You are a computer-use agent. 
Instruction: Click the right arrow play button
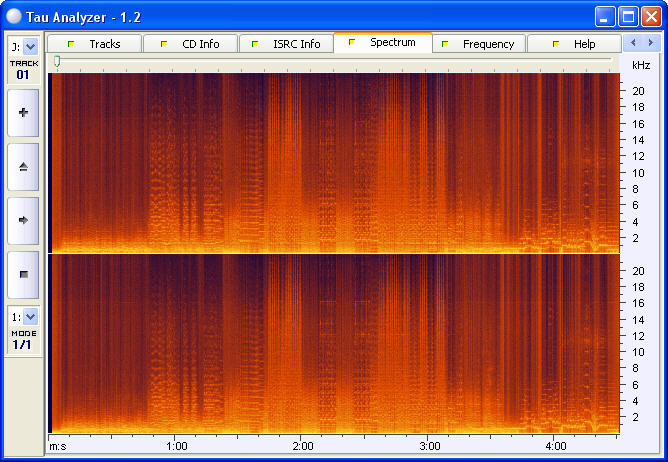tap(23, 220)
